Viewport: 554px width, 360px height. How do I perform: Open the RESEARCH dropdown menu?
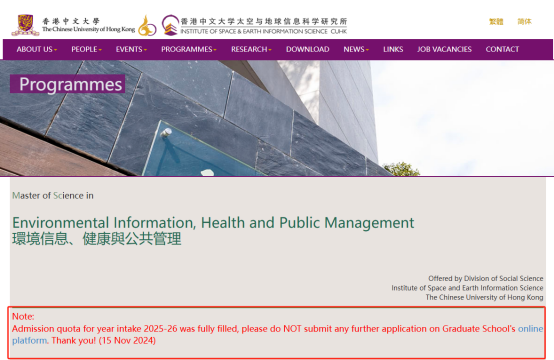251,49
